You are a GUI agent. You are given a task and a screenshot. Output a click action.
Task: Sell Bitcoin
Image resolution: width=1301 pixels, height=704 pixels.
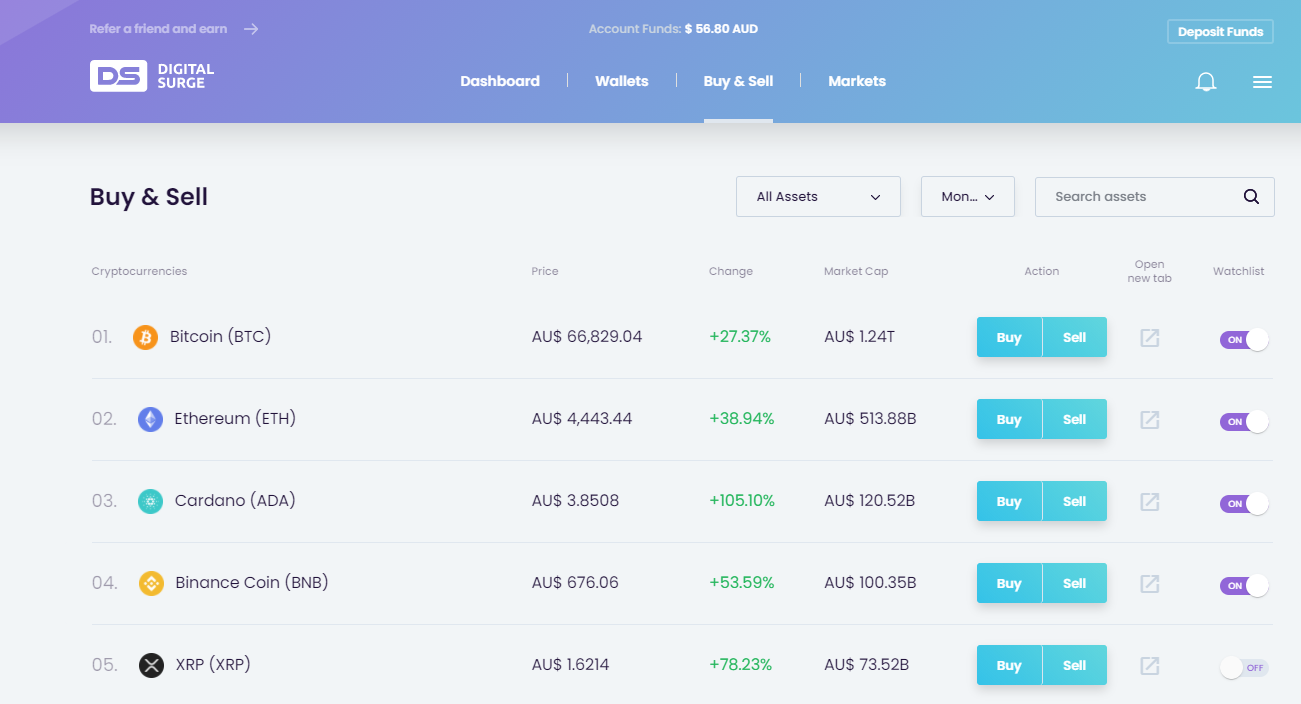coord(1075,337)
